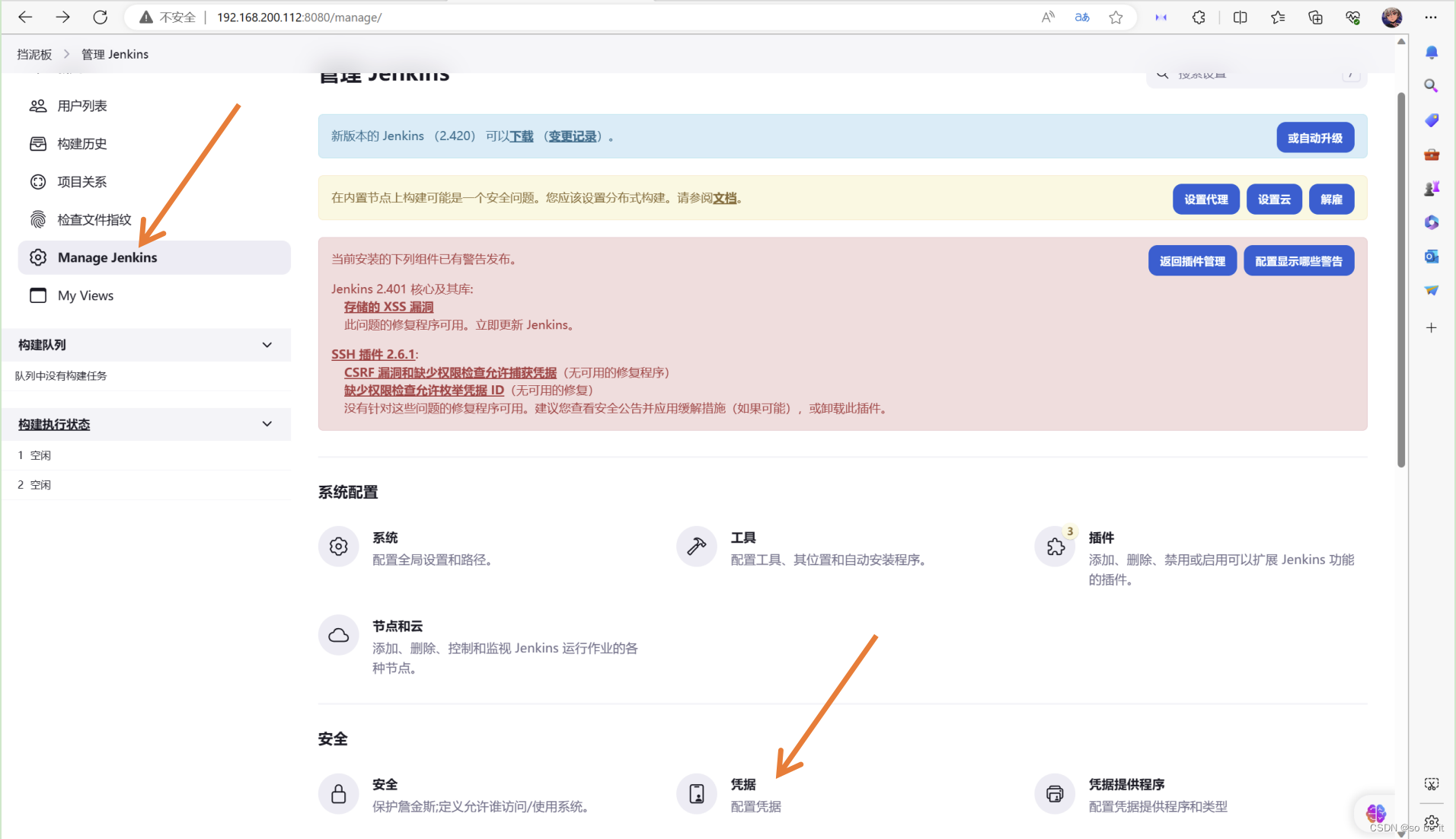
Task: Click the Credential Providers icon
Action: (x=1055, y=794)
